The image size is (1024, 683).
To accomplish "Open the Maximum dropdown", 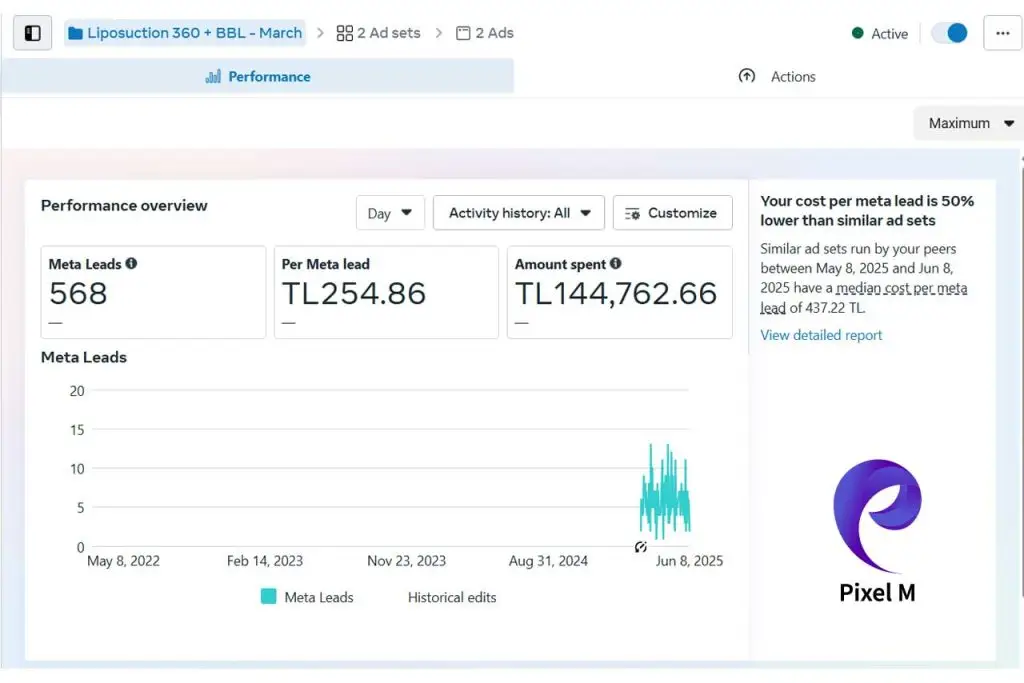I will (x=966, y=123).
